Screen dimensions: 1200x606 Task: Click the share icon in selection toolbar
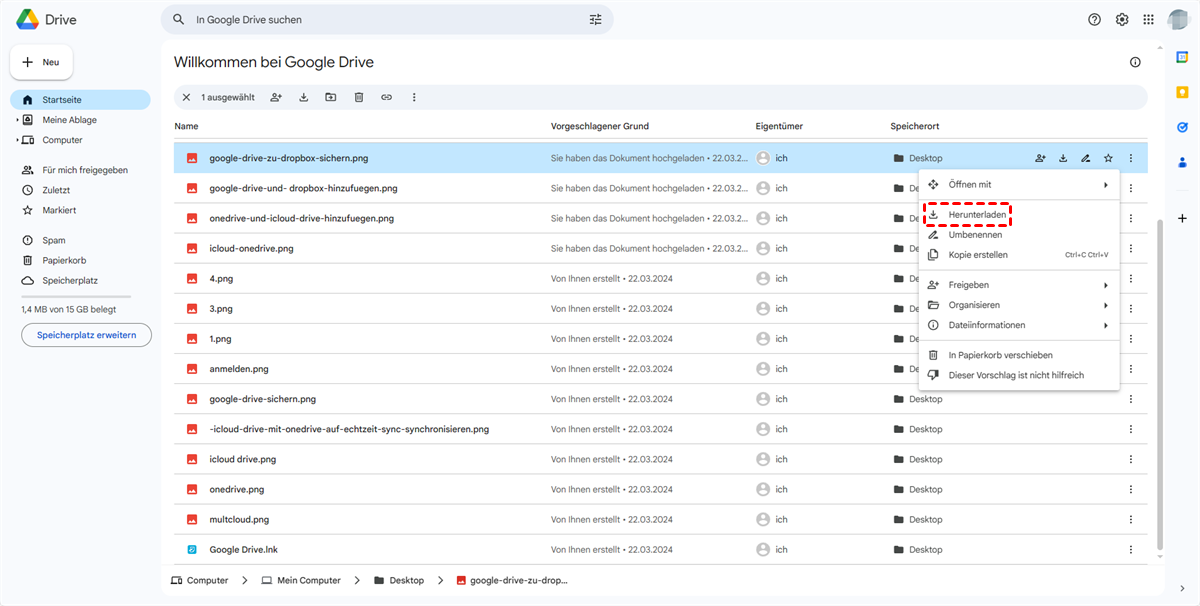pyautogui.click(x=276, y=97)
